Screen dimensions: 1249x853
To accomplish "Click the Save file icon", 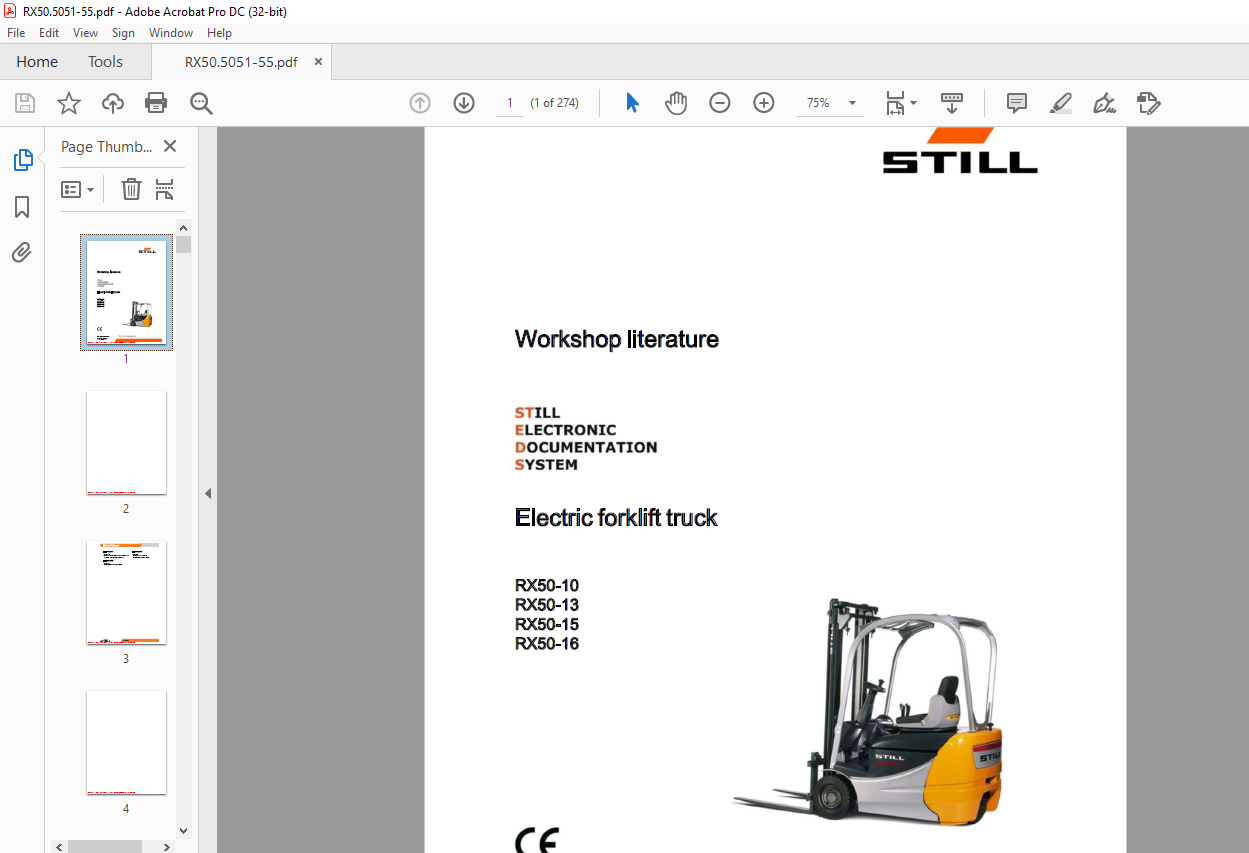I will click(x=25, y=103).
